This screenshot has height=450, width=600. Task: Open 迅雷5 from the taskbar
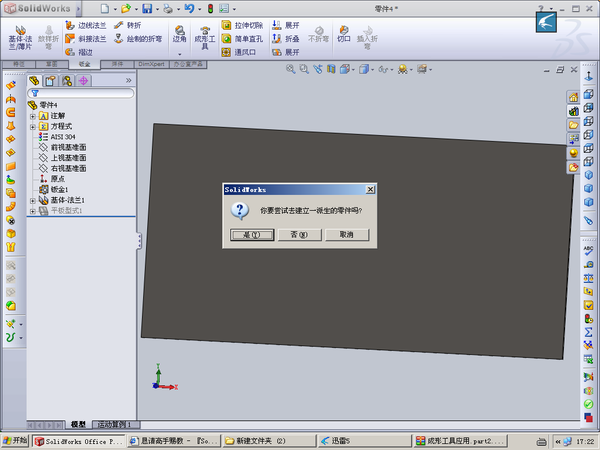[365, 441]
